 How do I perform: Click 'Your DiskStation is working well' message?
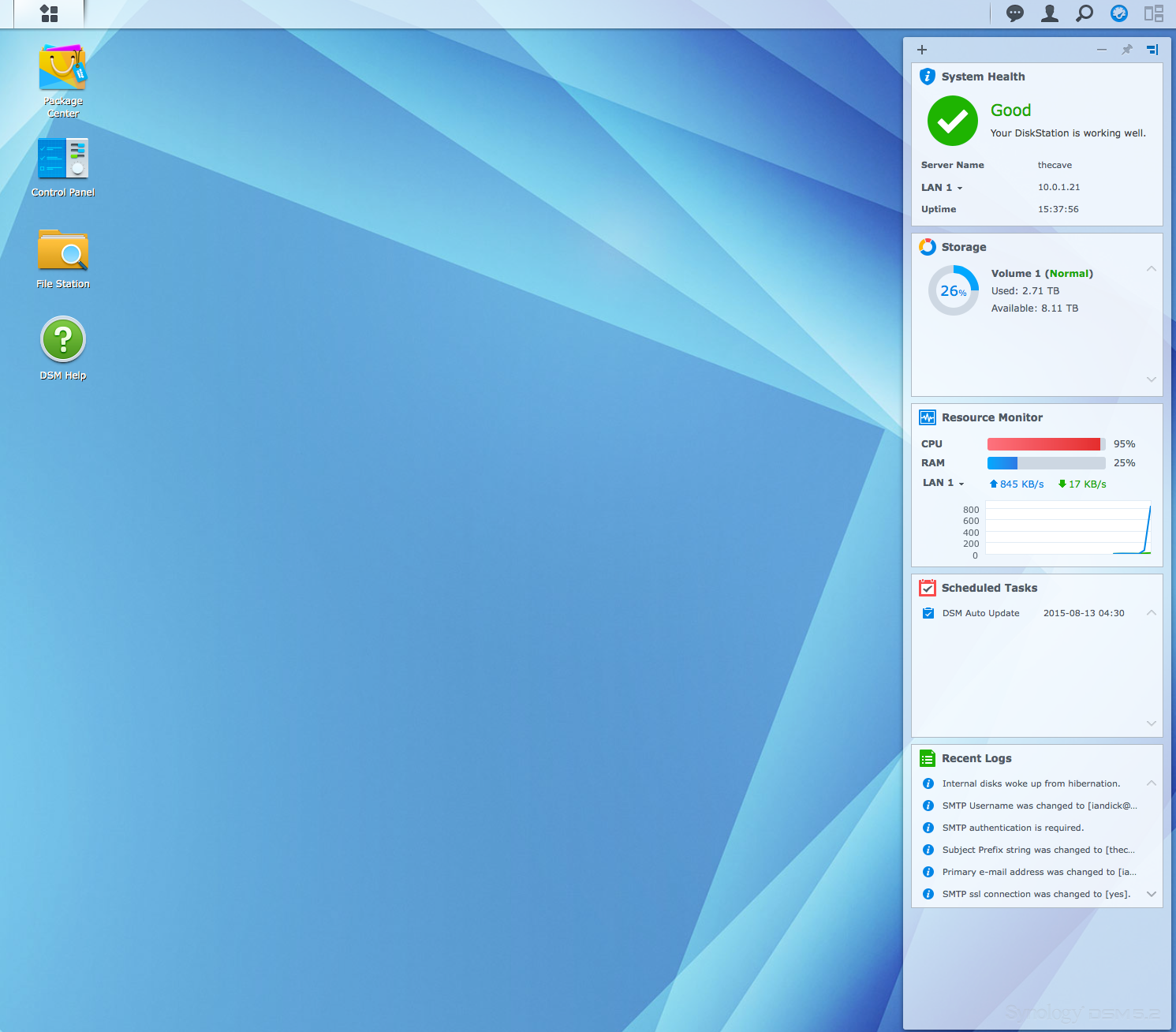[x=1068, y=133]
